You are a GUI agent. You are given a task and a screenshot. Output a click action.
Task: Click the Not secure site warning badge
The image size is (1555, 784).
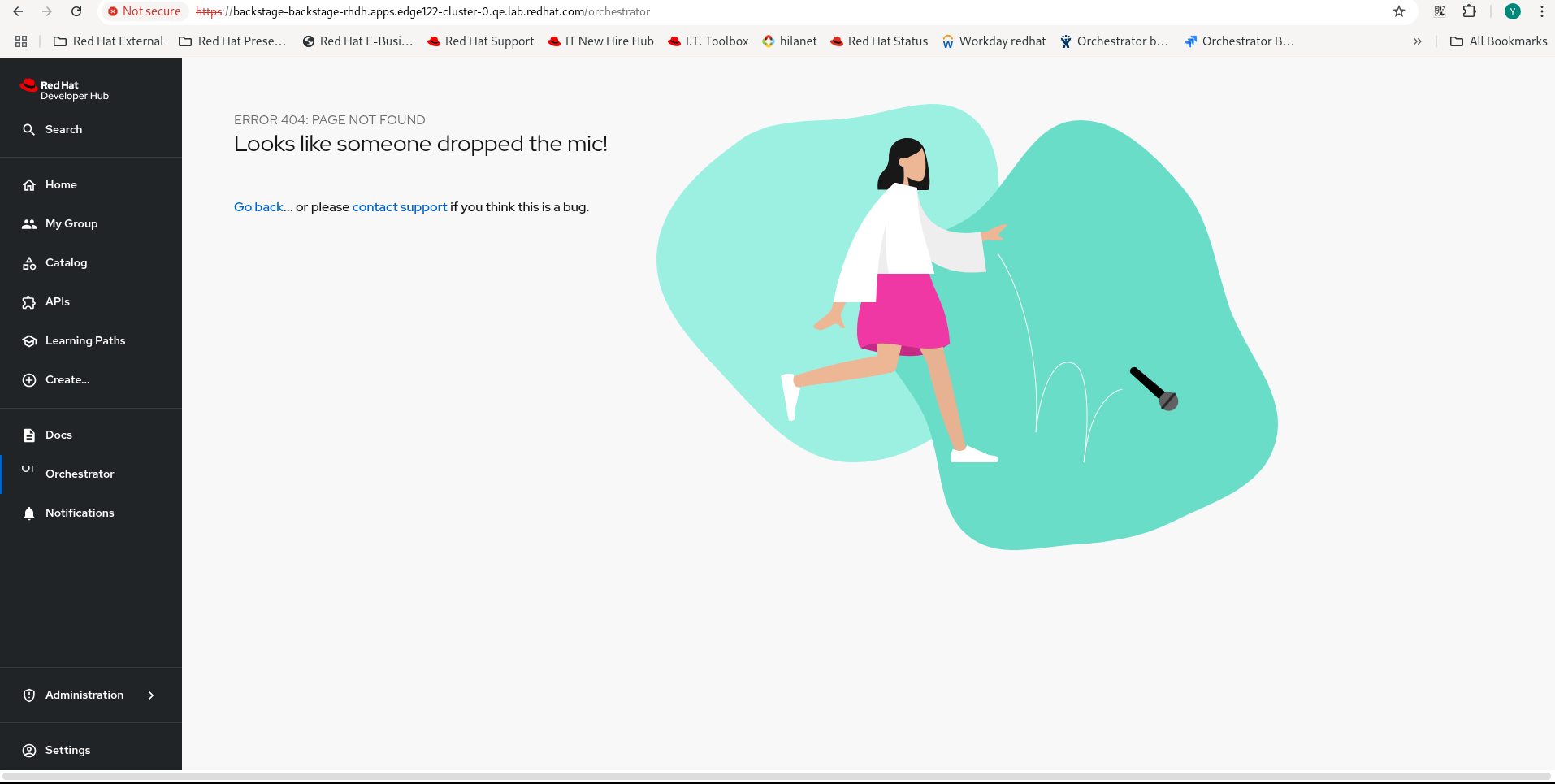[x=145, y=11]
